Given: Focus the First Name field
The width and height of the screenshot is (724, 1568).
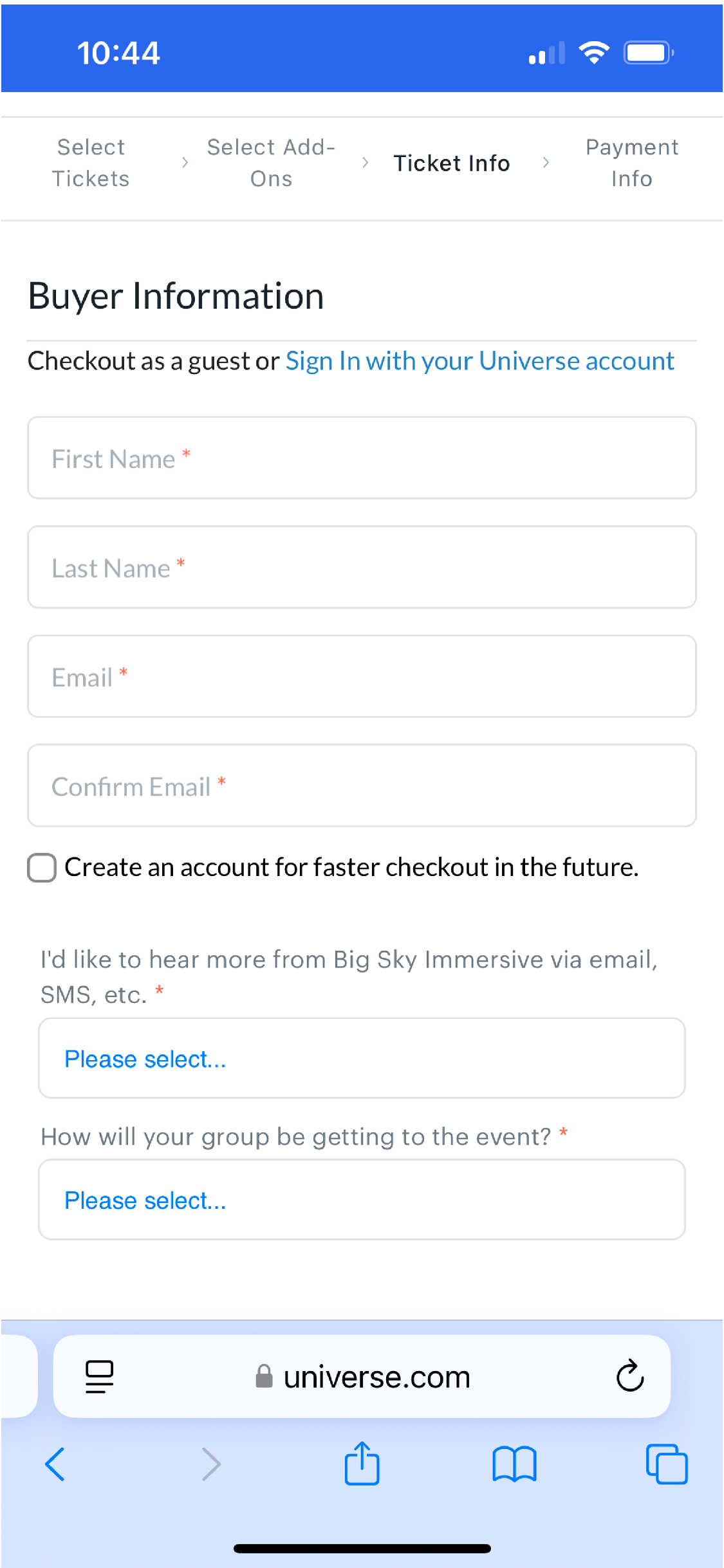Looking at the screenshot, I should coord(362,458).
